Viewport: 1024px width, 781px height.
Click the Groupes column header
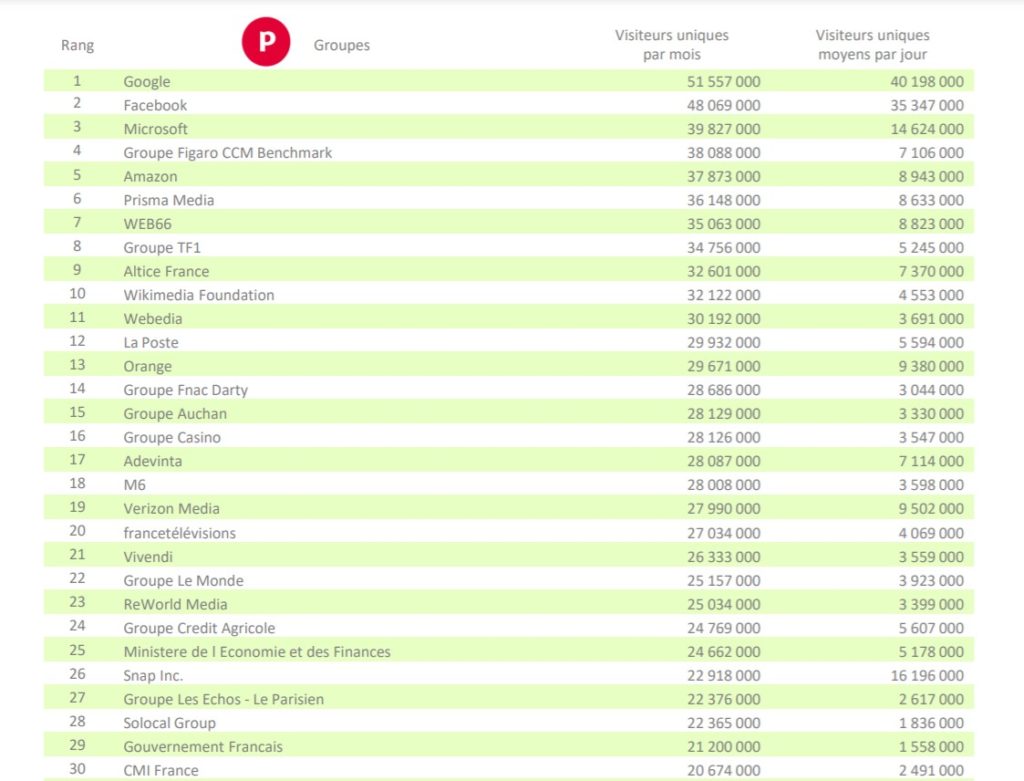tap(341, 46)
